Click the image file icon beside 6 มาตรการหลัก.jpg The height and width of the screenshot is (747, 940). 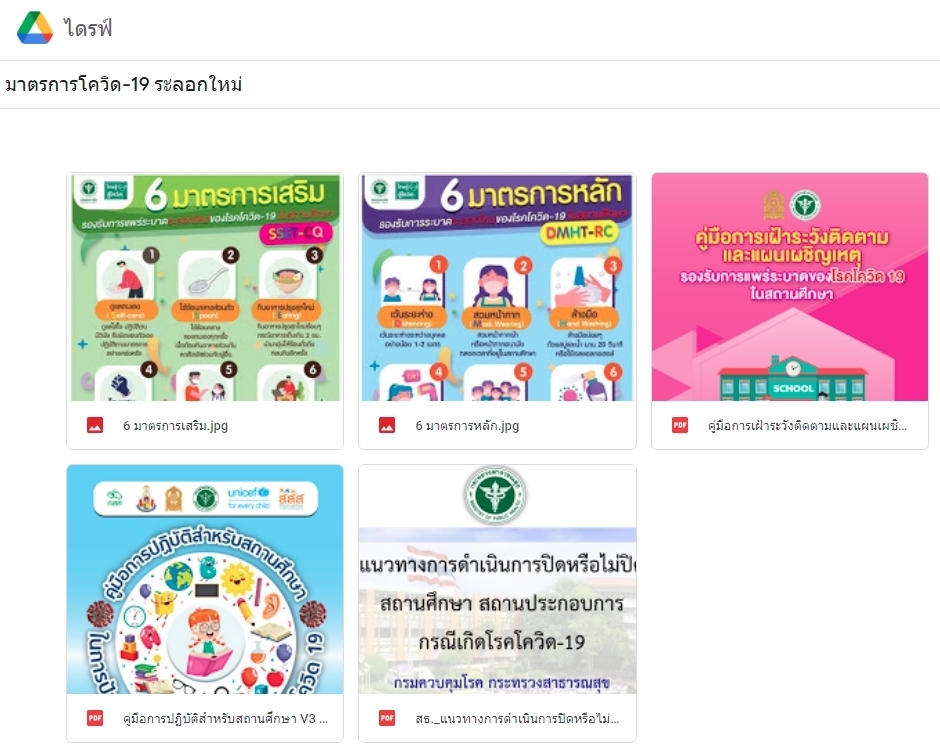(387, 425)
